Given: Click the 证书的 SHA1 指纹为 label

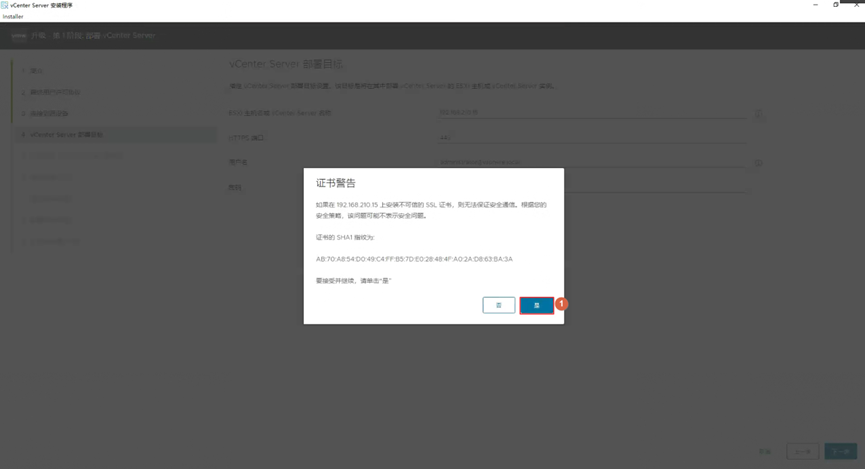Looking at the screenshot, I should coord(345,237).
